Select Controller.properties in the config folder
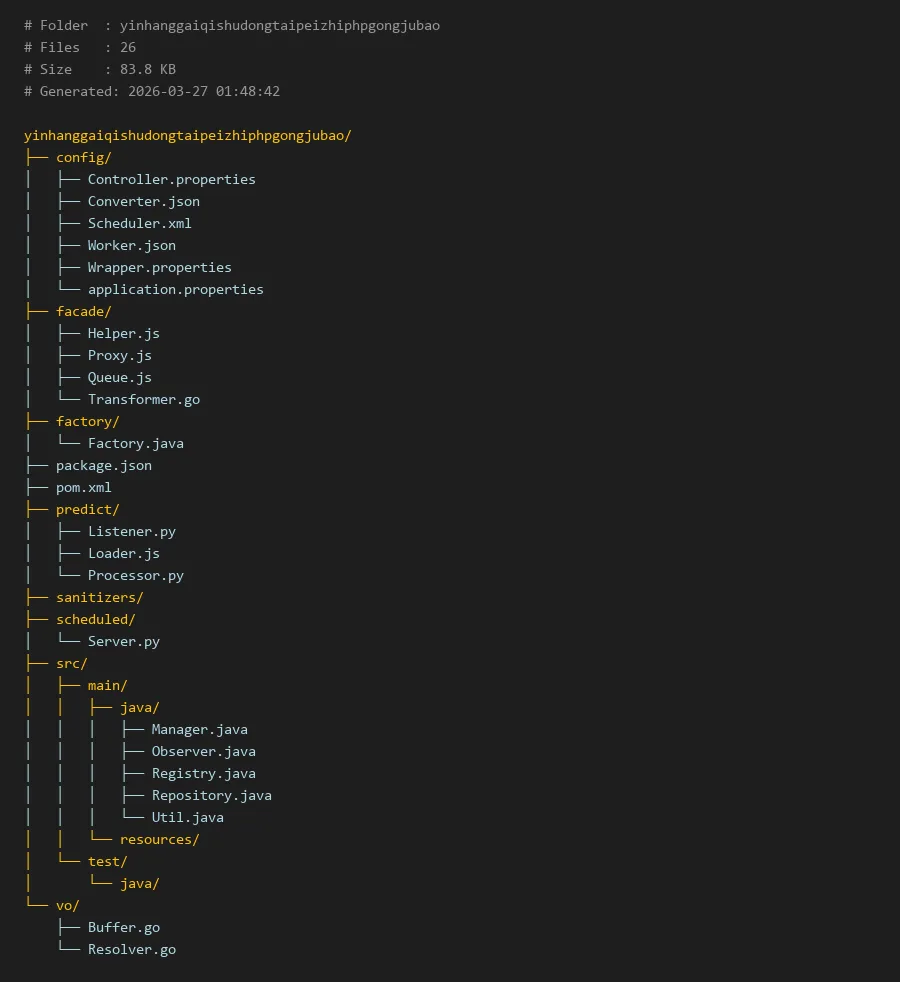Viewport: 900px width, 982px height. 171,180
